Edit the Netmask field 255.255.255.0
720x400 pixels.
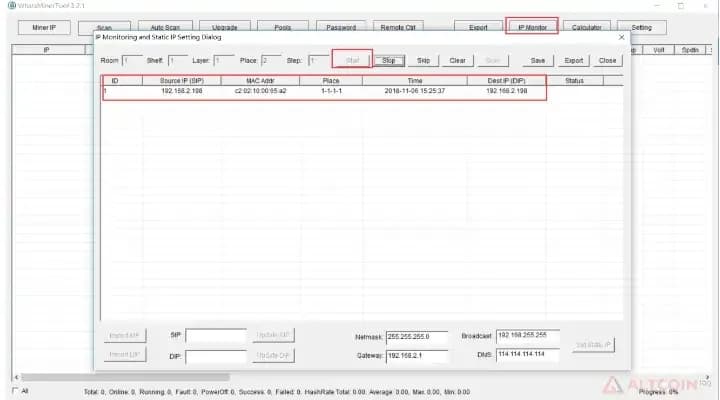pyautogui.click(x=416, y=337)
